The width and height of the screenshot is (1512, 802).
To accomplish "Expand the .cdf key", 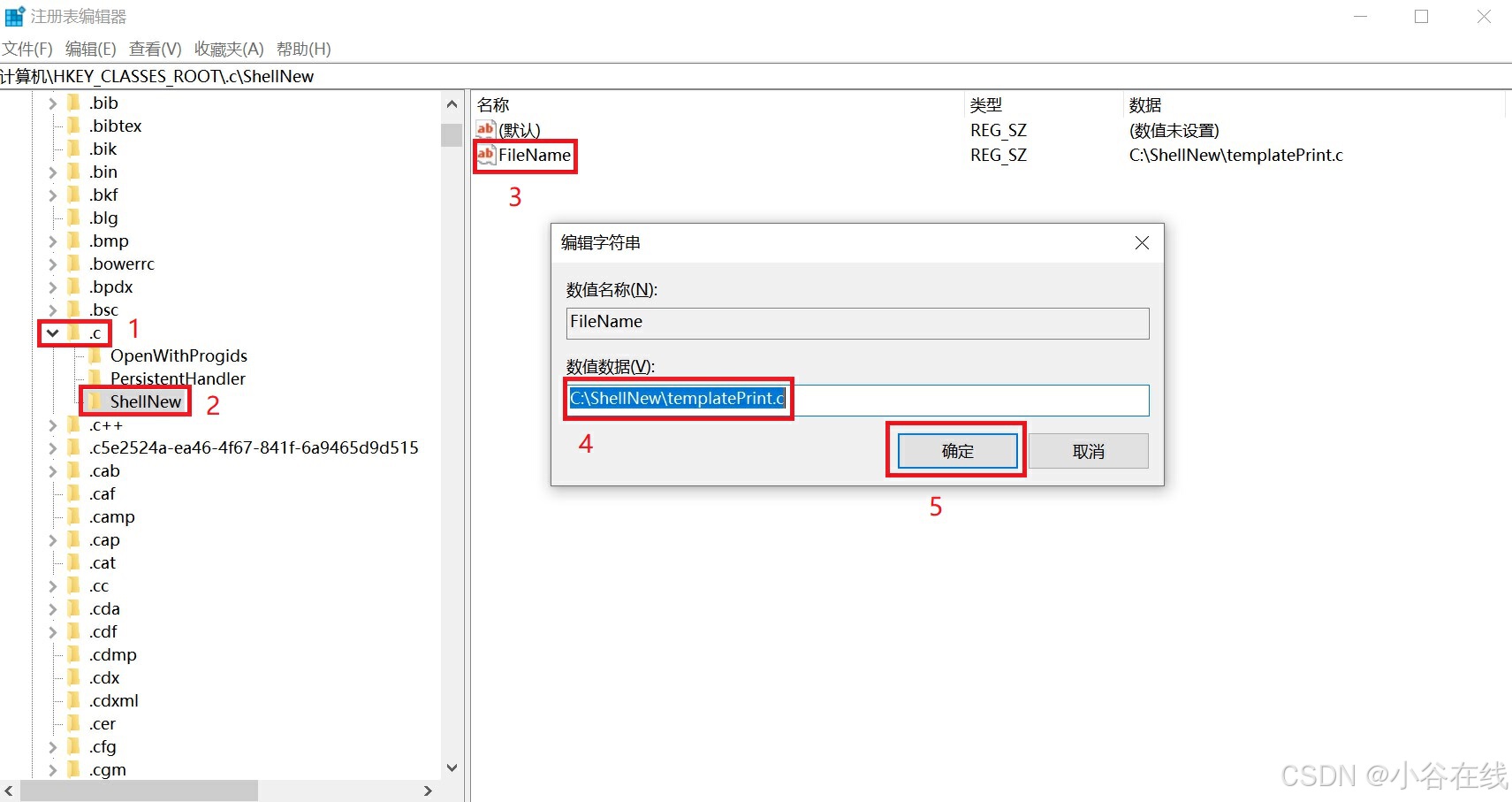I will point(53,632).
